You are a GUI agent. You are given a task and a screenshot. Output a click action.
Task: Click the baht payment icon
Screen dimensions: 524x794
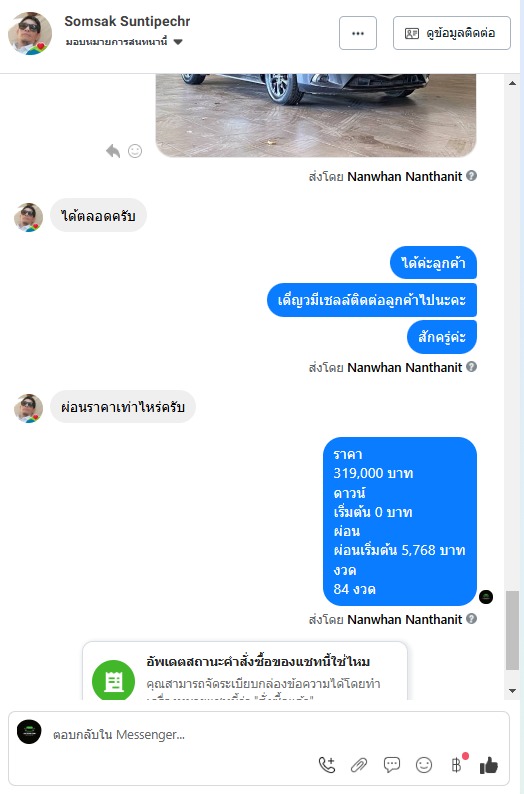click(456, 764)
